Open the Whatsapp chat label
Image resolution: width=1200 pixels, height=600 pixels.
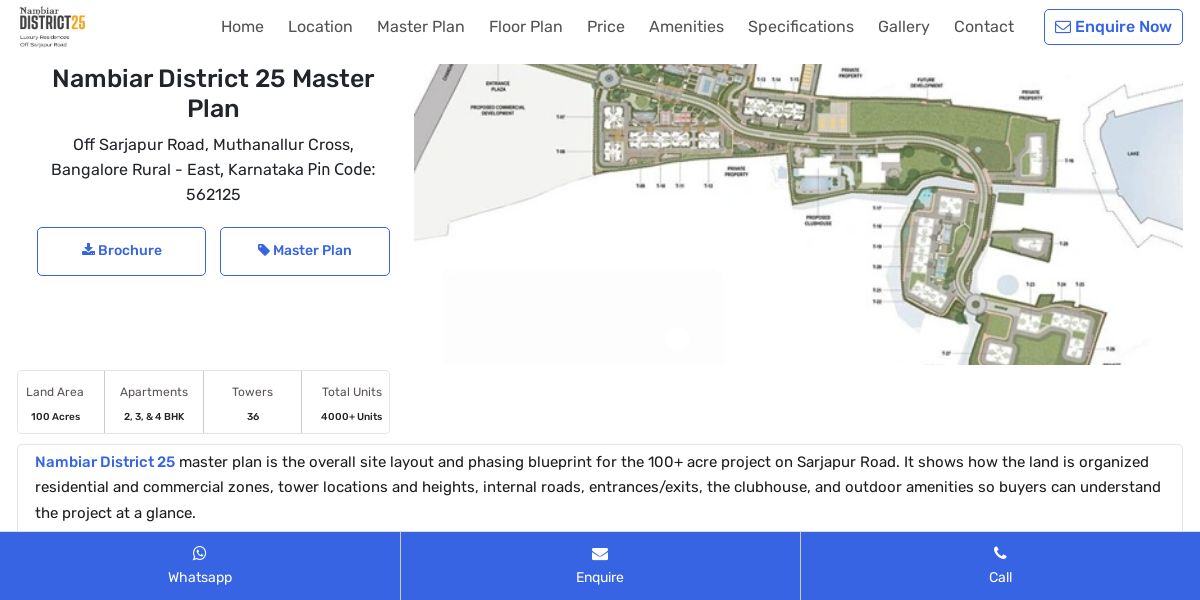click(200, 577)
